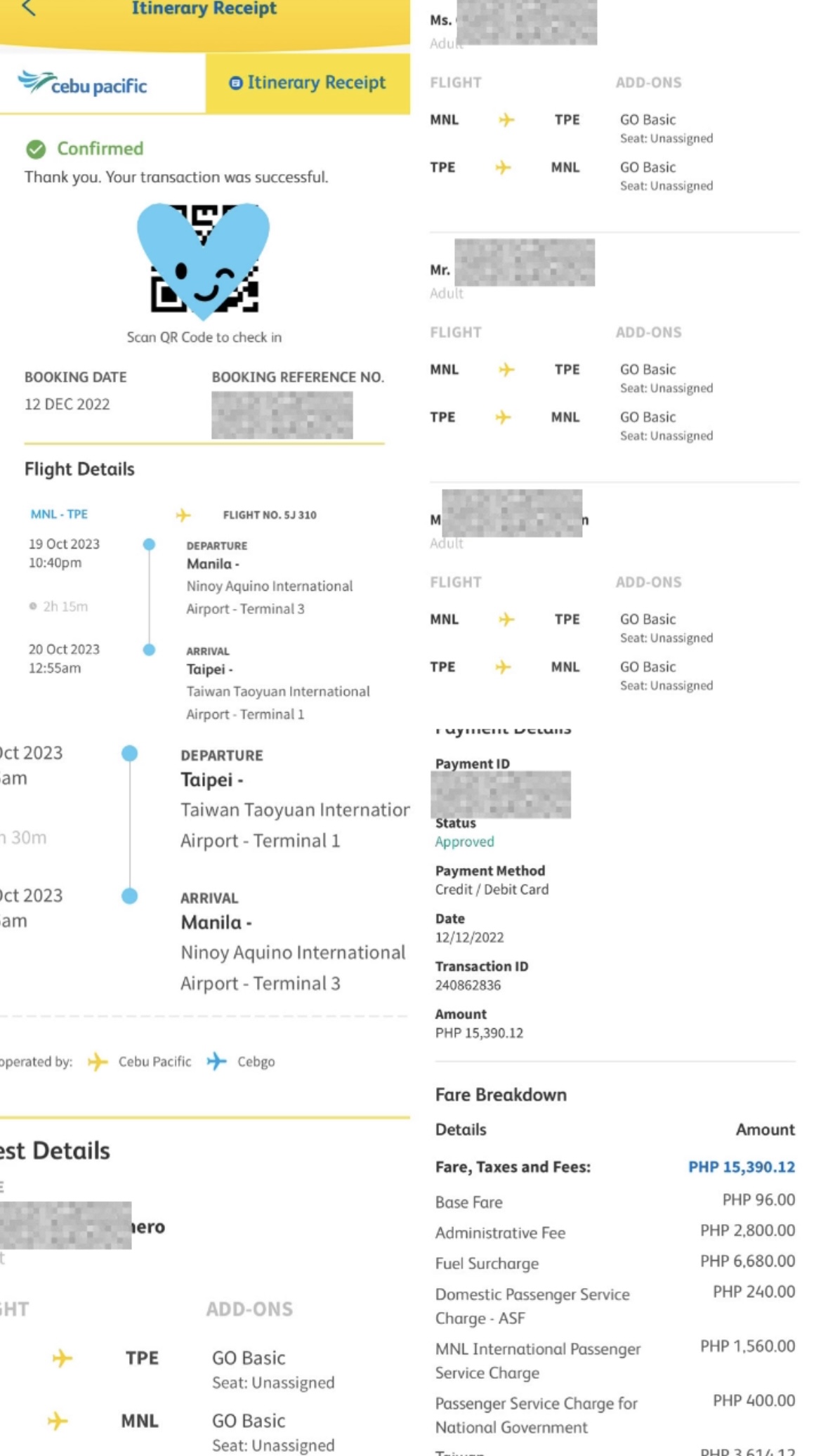
Task: Click the Approved payment status text
Action: (x=464, y=841)
